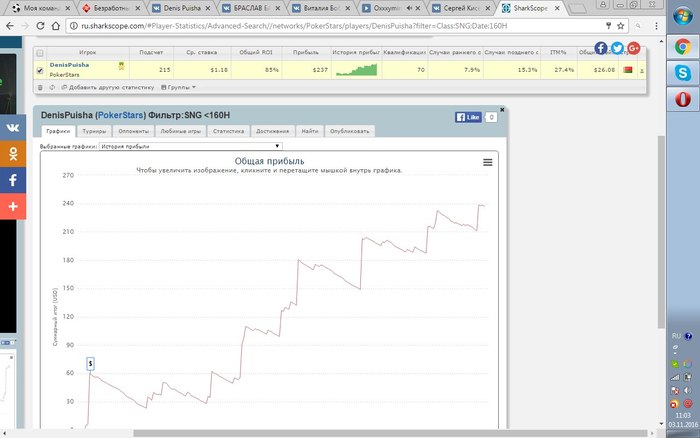Click the network signal tray icon
700x438 pixels.
pos(675,377)
